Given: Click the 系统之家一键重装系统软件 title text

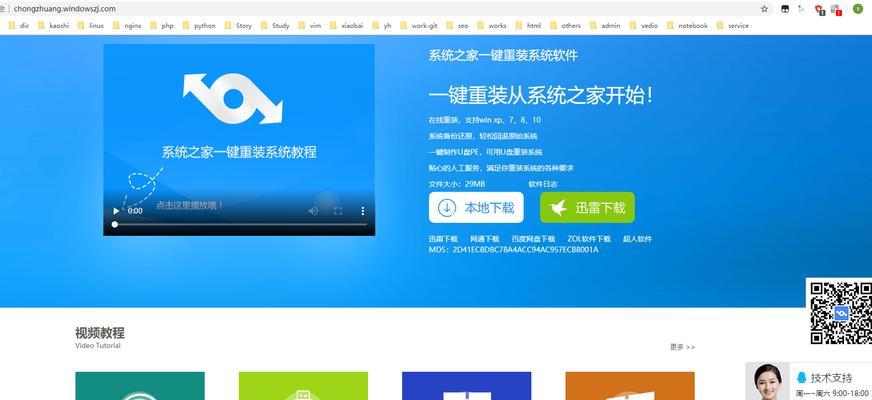Looking at the screenshot, I should (503, 55).
